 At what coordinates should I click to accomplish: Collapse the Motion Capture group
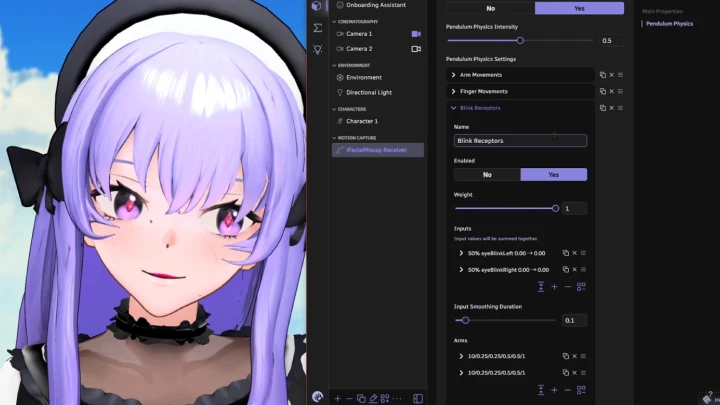(x=334, y=138)
